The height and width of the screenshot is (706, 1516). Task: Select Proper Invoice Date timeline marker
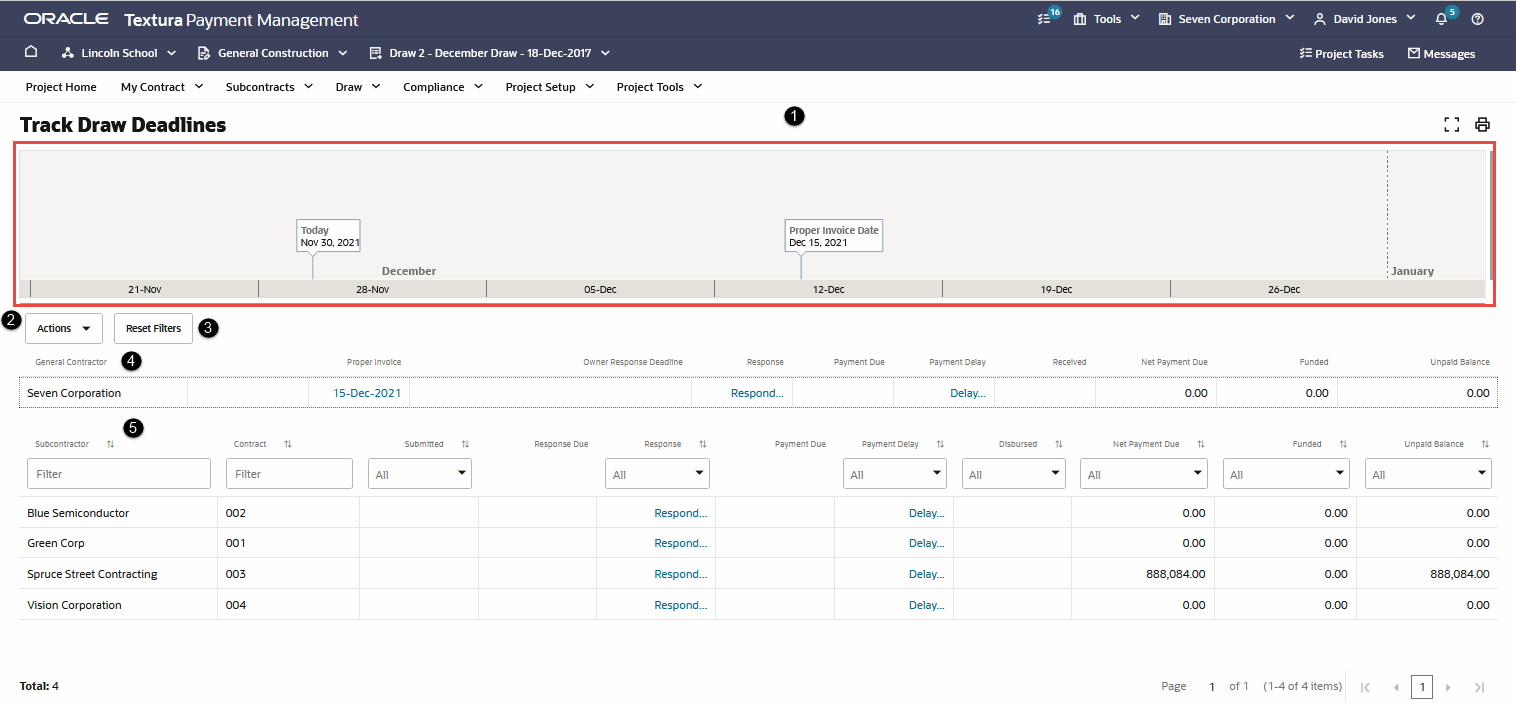[x=833, y=236]
